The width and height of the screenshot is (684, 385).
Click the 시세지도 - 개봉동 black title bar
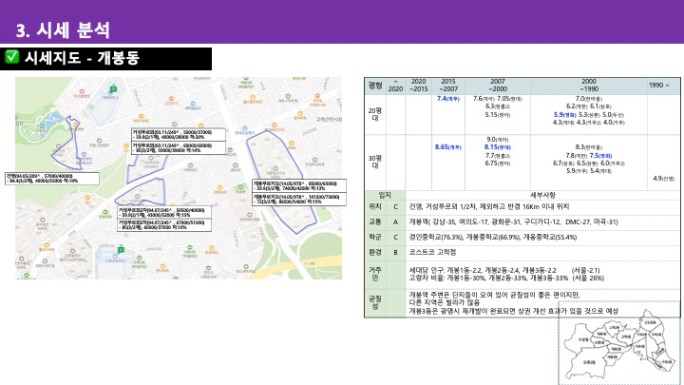point(106,58)
